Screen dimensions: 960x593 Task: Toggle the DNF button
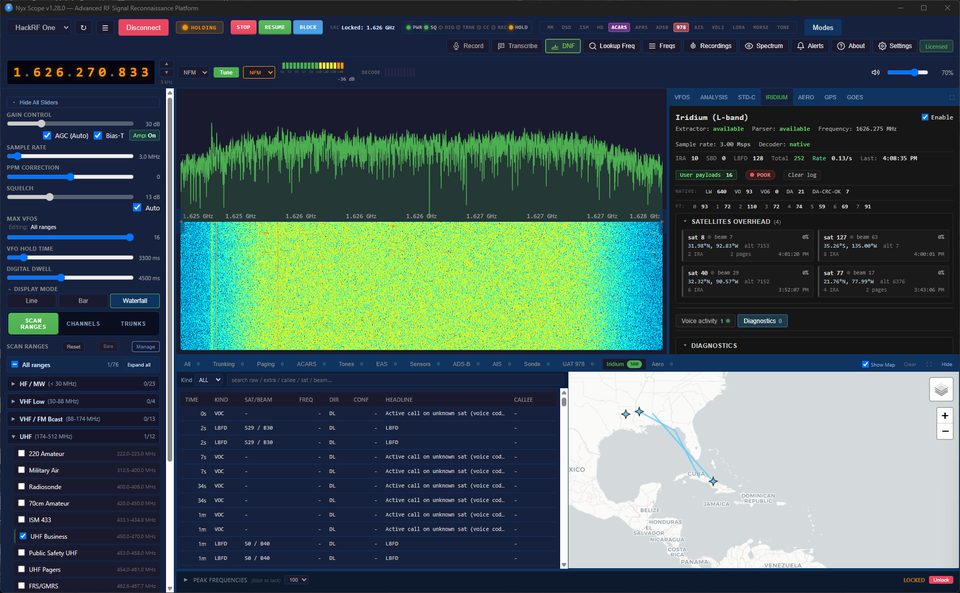point(563,46)
